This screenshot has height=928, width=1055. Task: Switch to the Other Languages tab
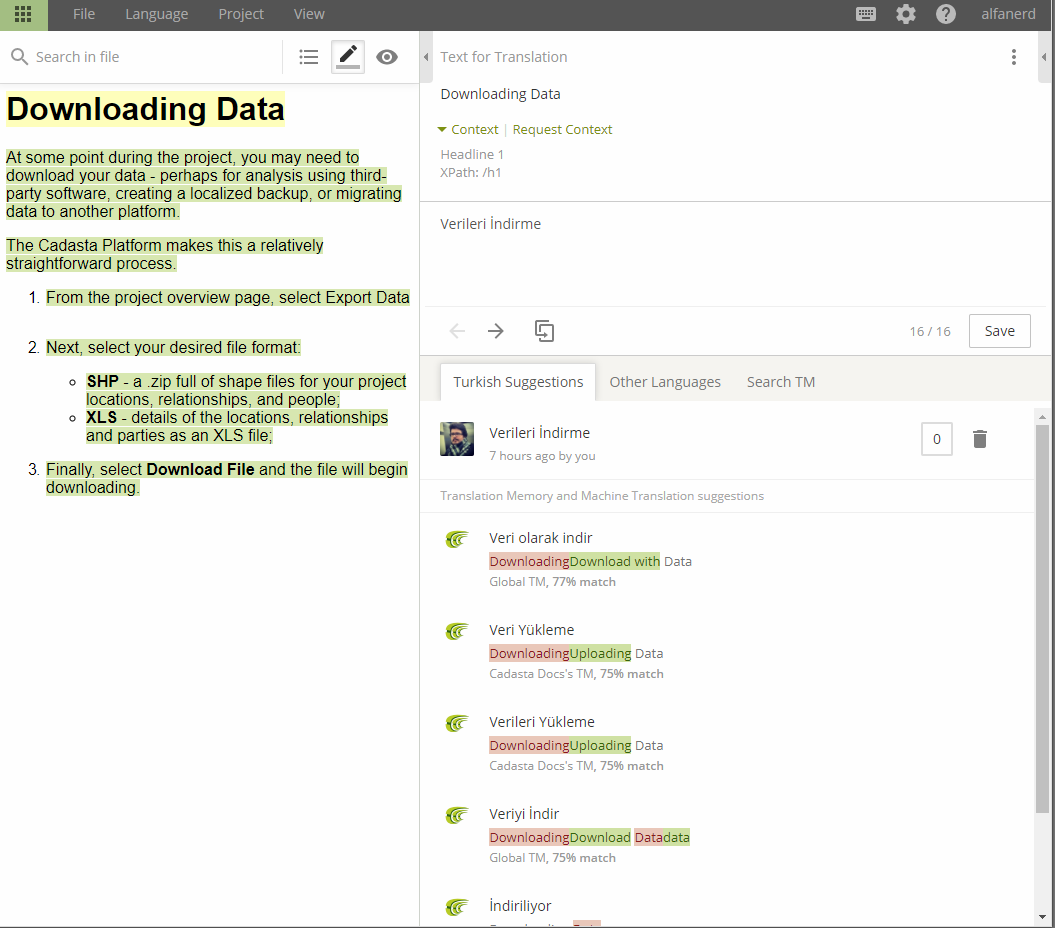[x=664, y=381]
